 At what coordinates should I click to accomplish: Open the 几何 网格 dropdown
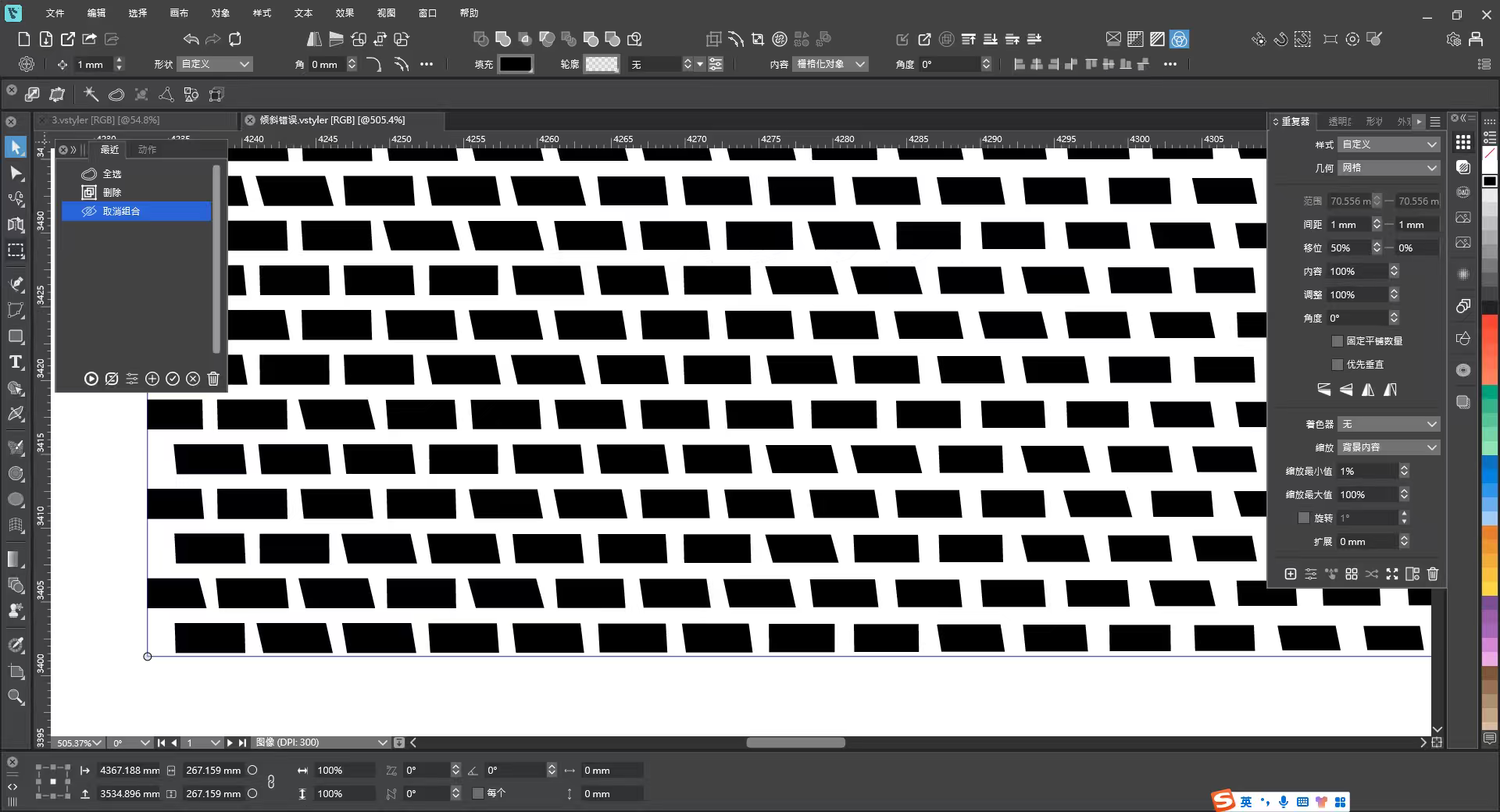(x=1387, y=168)
